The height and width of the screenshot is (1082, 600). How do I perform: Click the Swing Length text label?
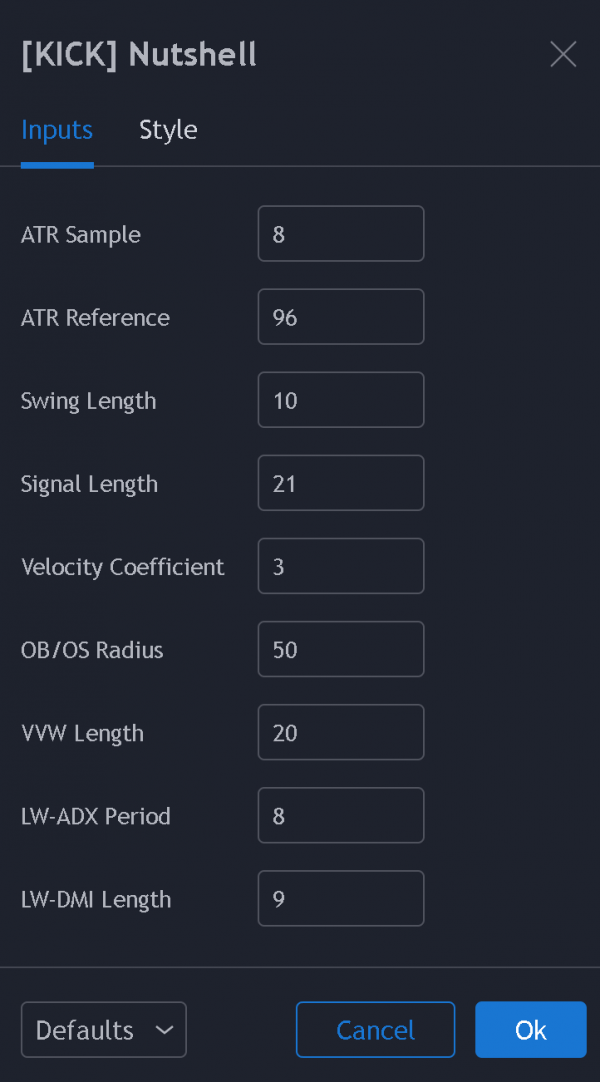coord(89,401)
